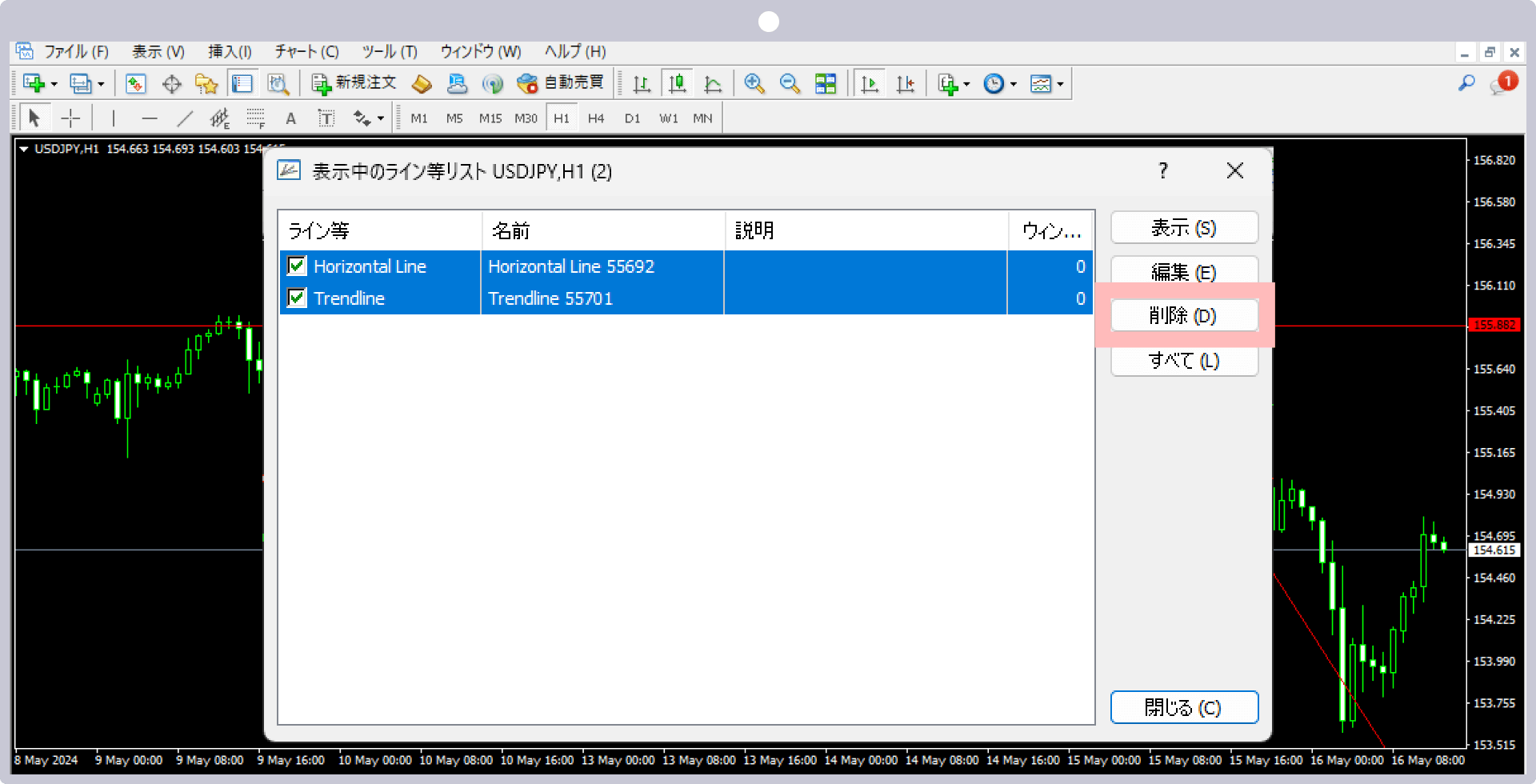The width and height of the screenshot is (1536, 784).
Task: Open the ヘルプ (H) menu
Action: 575,52
